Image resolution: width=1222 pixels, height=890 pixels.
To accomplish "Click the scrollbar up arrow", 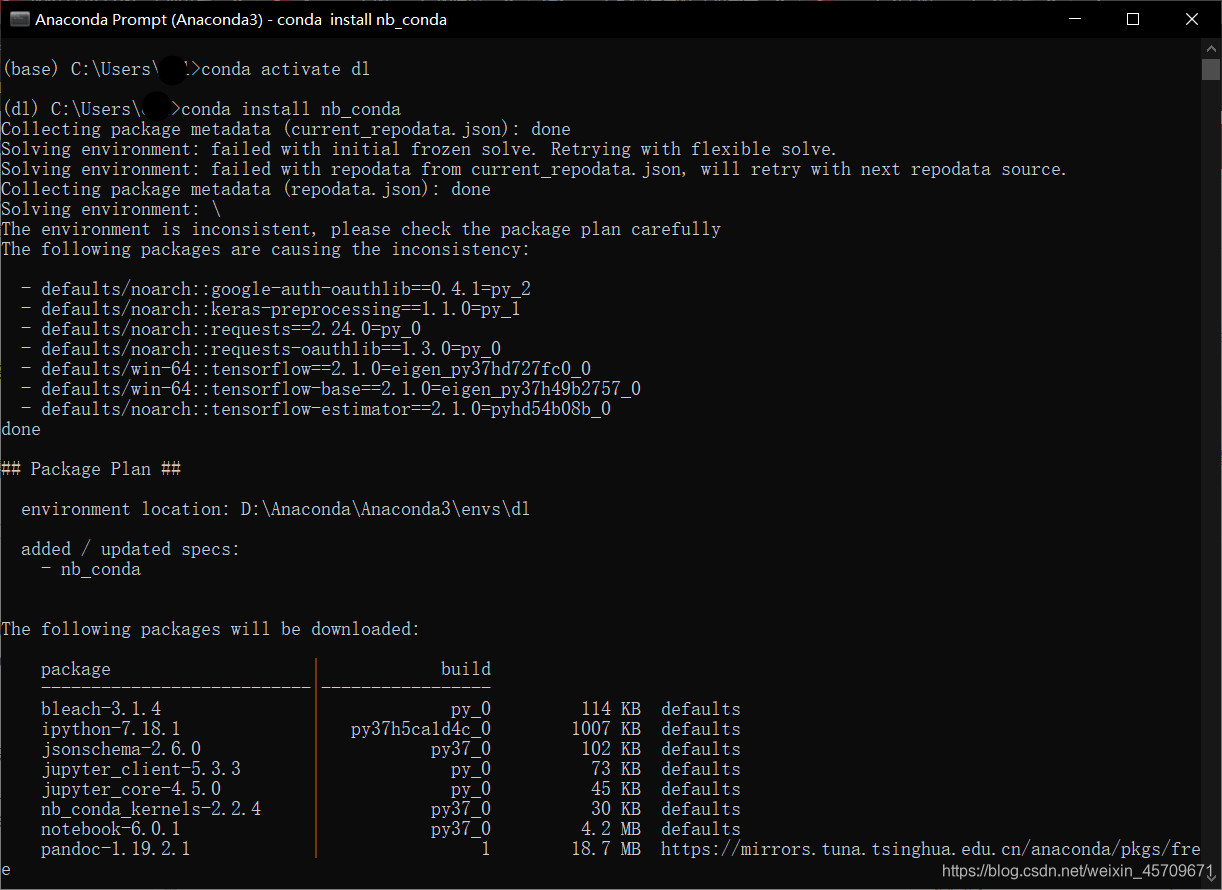I will 1211,48.
